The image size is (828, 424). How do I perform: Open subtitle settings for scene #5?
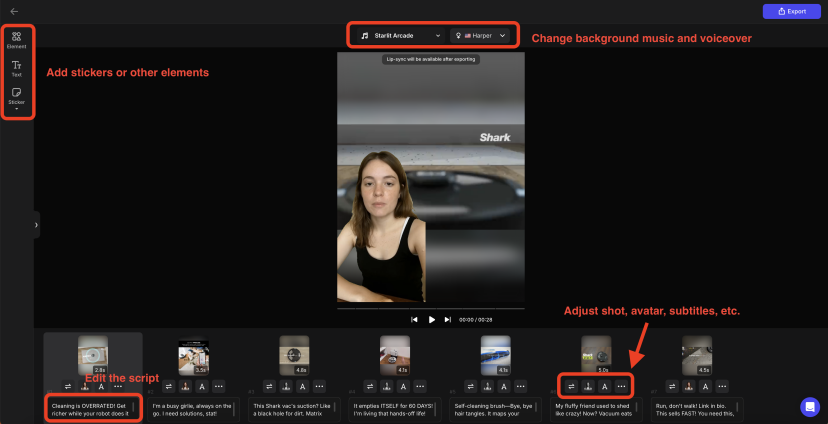point(504,387)
